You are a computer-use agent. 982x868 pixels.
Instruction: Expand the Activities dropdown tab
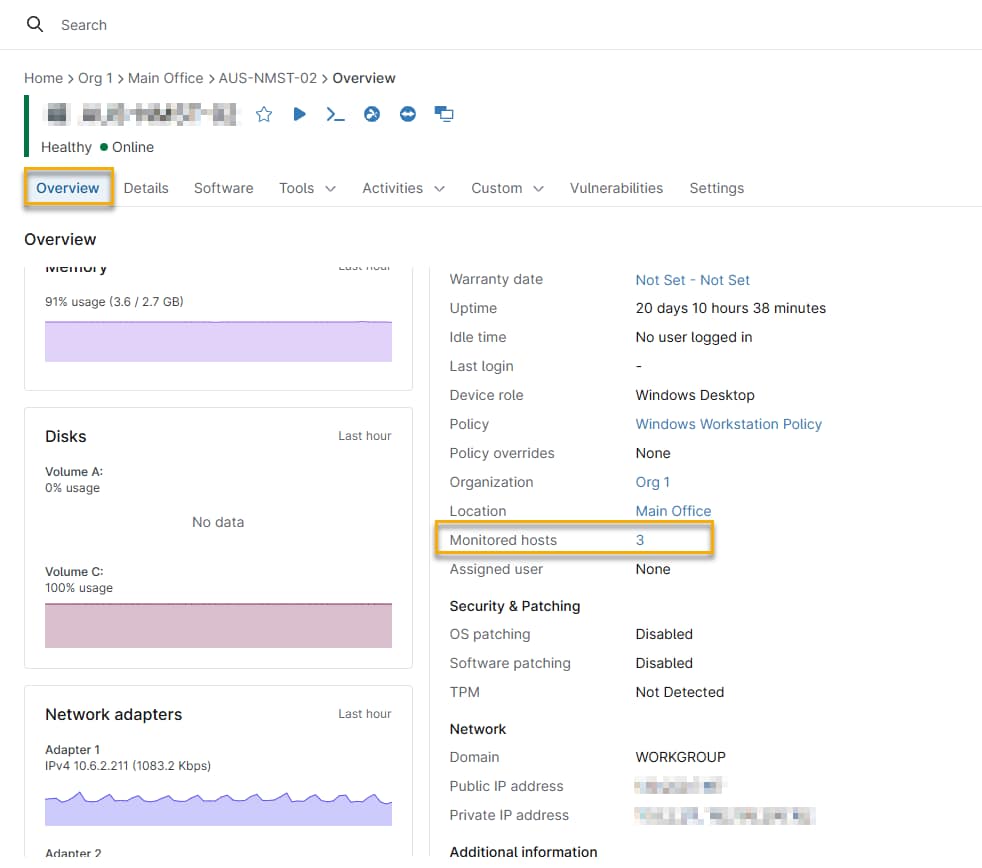(403, 188)
